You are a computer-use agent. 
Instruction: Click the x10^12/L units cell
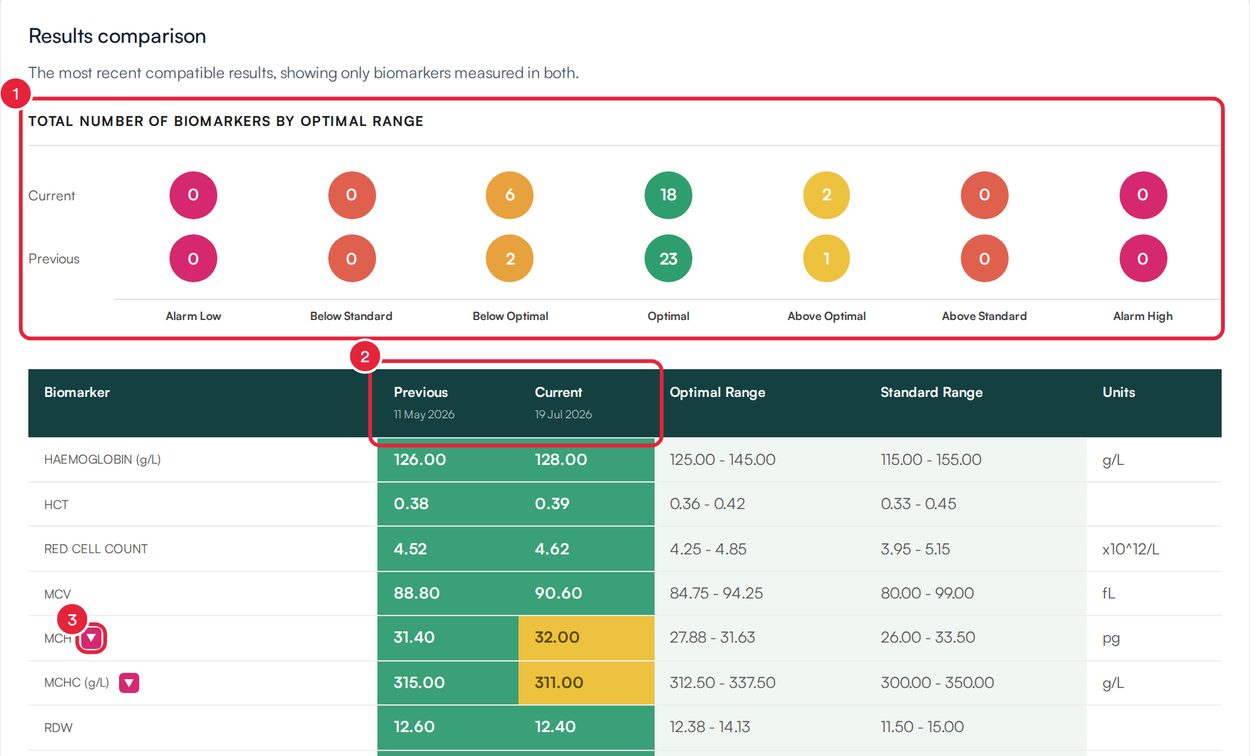[x=1130, y=549]
